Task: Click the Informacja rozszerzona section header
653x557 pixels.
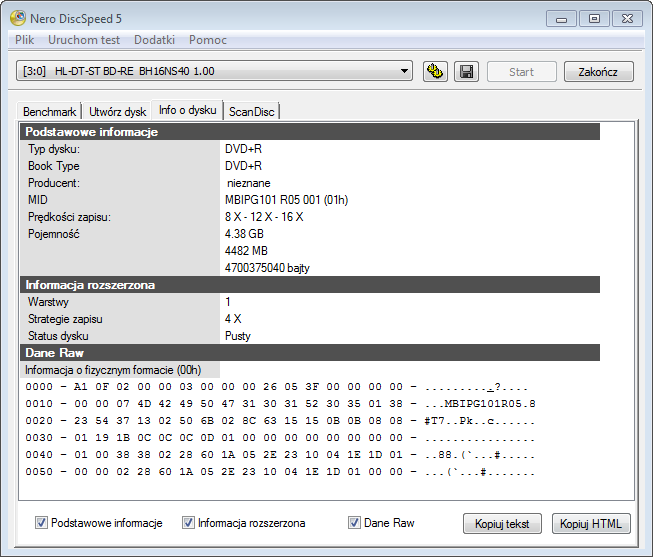Action: pyautogui.click(x=310, y=285)
